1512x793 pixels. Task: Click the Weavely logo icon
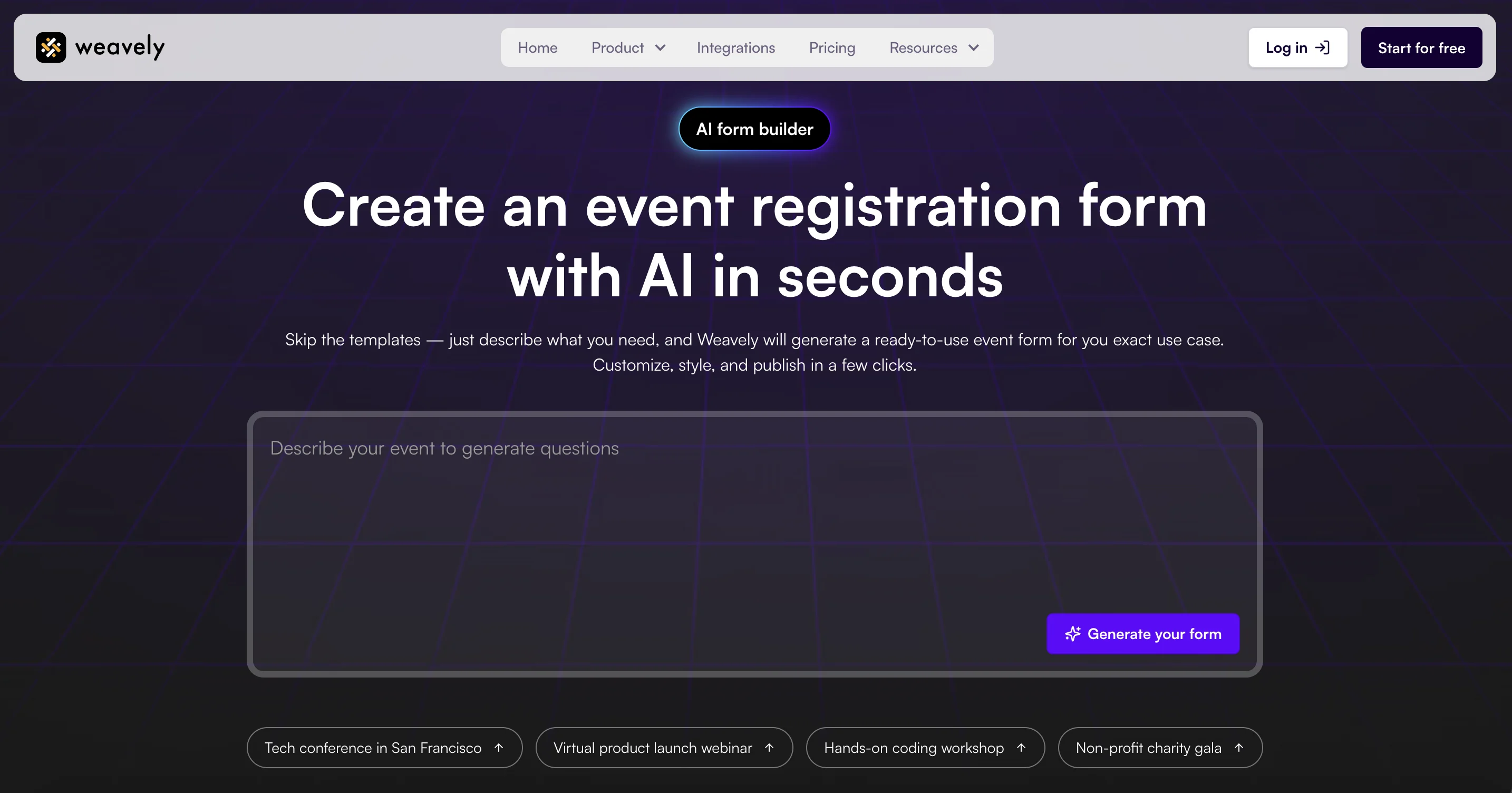tap(52, 47)
